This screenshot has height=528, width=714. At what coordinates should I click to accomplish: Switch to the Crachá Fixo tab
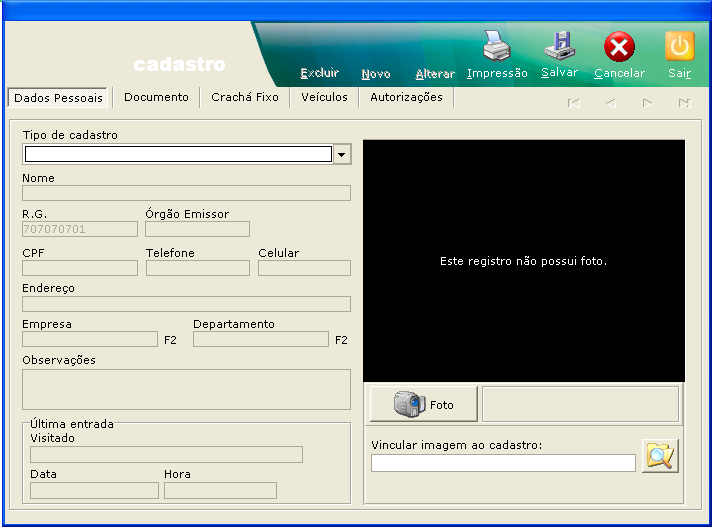pyautogui.click(x=245, y=97)
